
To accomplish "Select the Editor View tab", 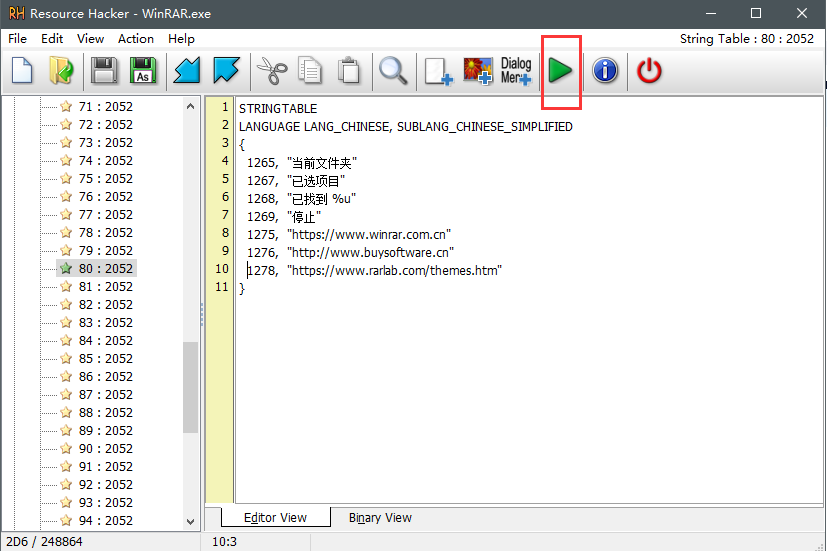I will tap(276, 518).
